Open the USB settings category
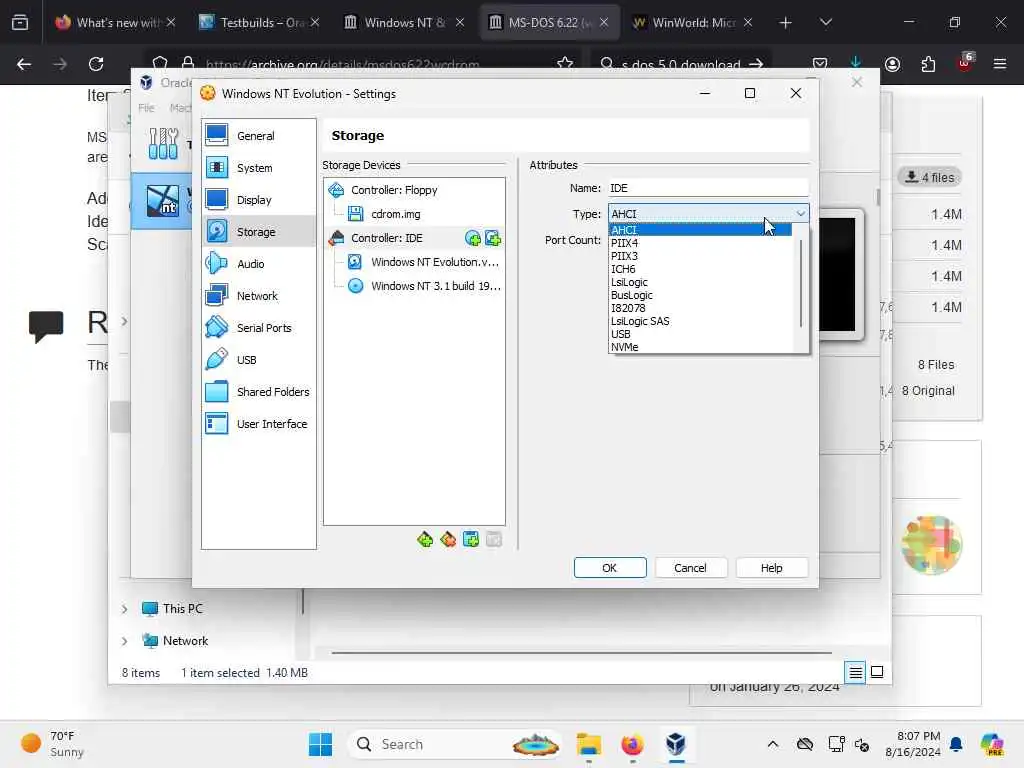1024x768 pixels. pos(259,360)
